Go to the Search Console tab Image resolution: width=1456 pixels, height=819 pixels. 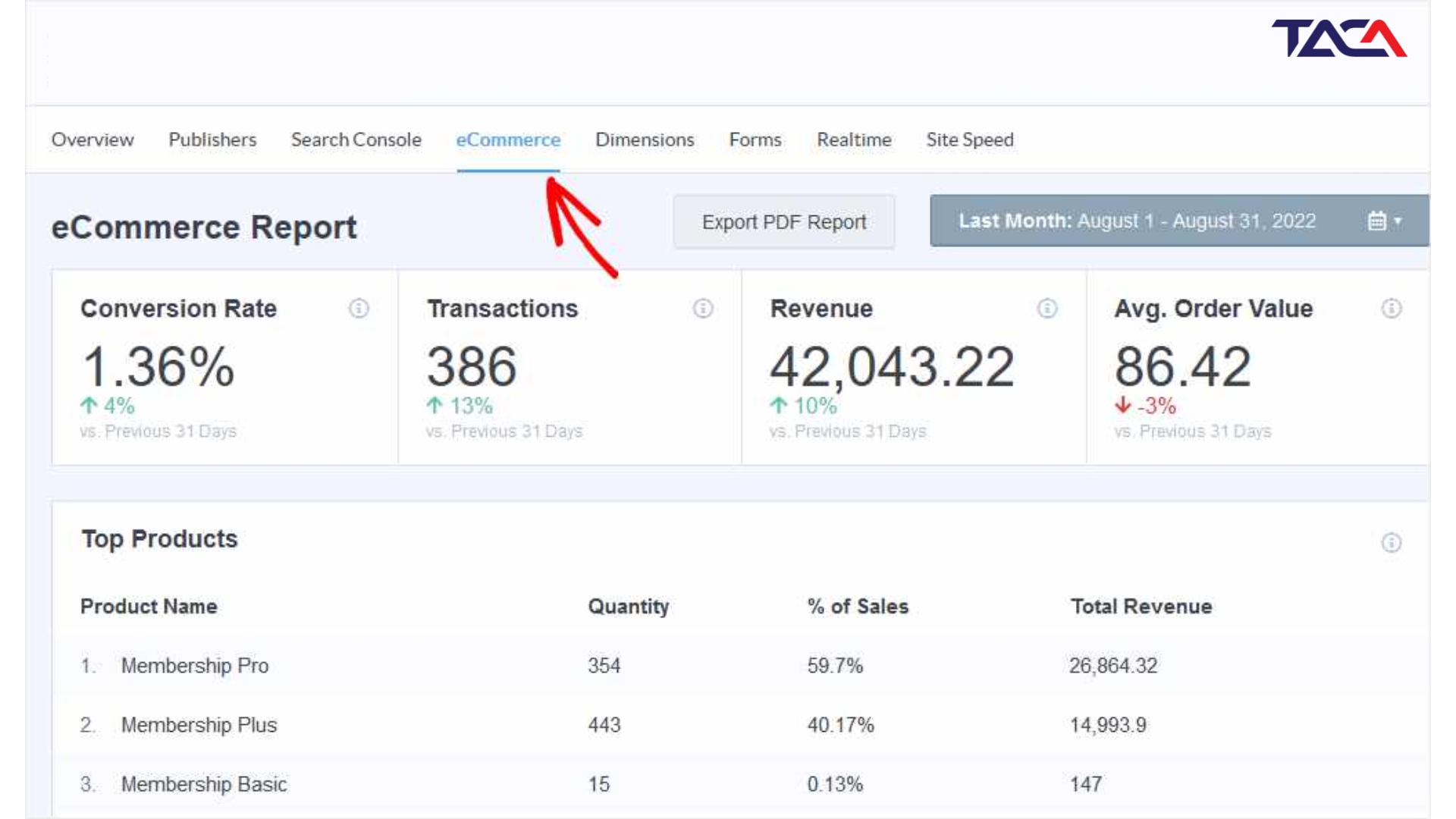click(356, 140)
